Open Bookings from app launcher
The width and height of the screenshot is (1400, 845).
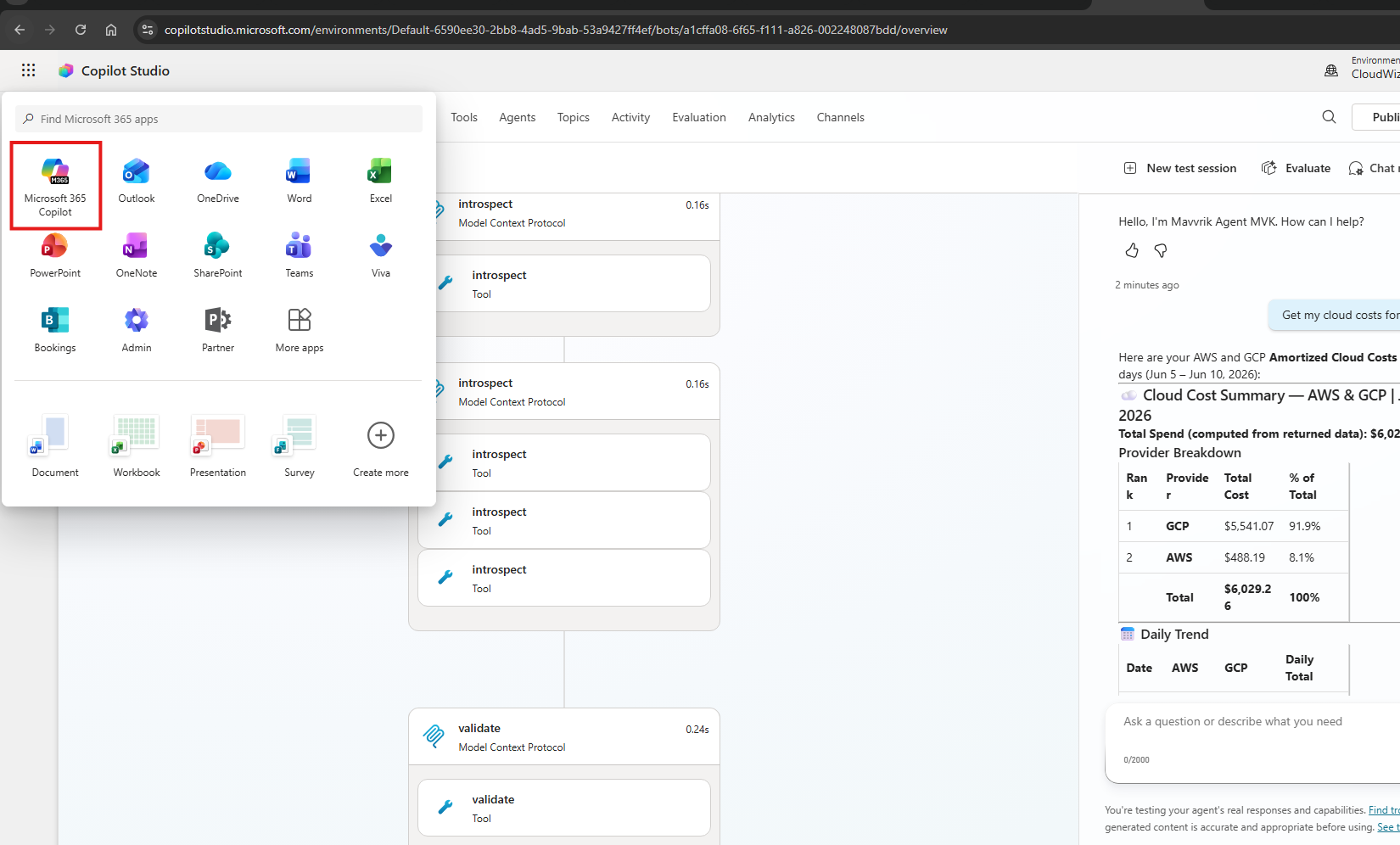coord(55,331)
